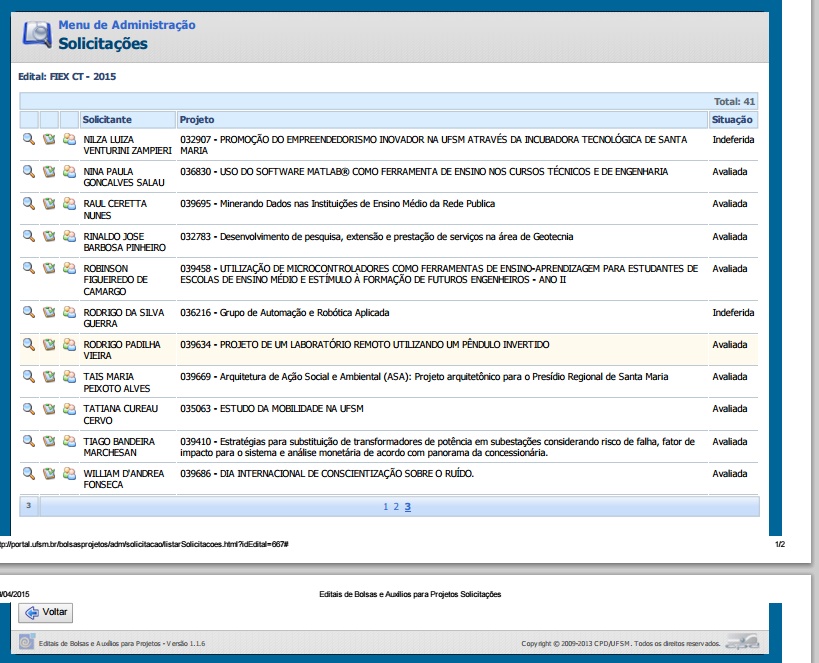Click magnifier icon for Nilza Luiza Venturini Zampieri
Screen dimensions: 819x663
[x=29, y=139]
